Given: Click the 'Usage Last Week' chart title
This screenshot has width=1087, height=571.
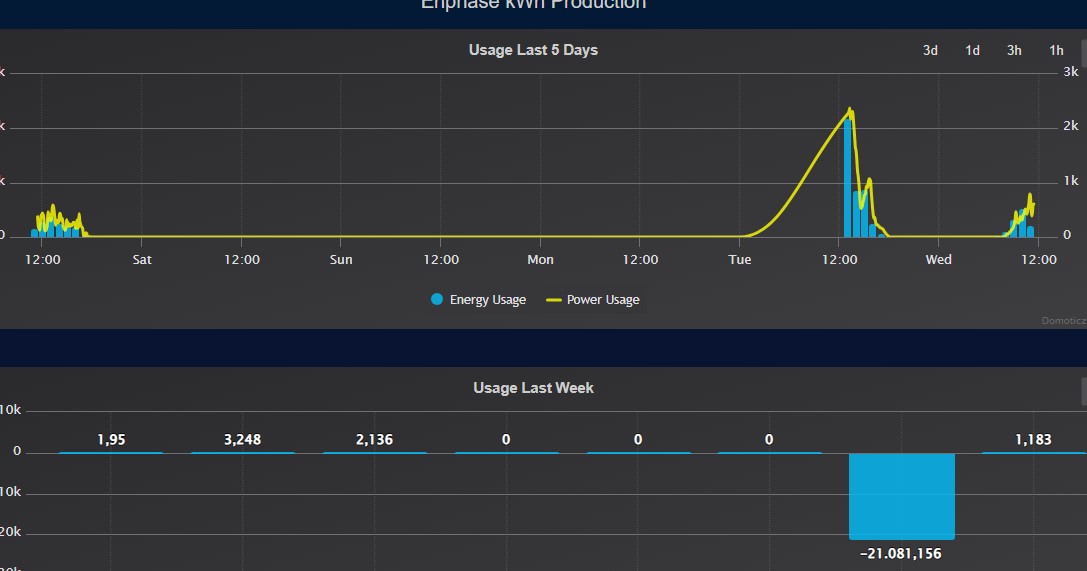Looking at the screenshot, I should 533,388.
